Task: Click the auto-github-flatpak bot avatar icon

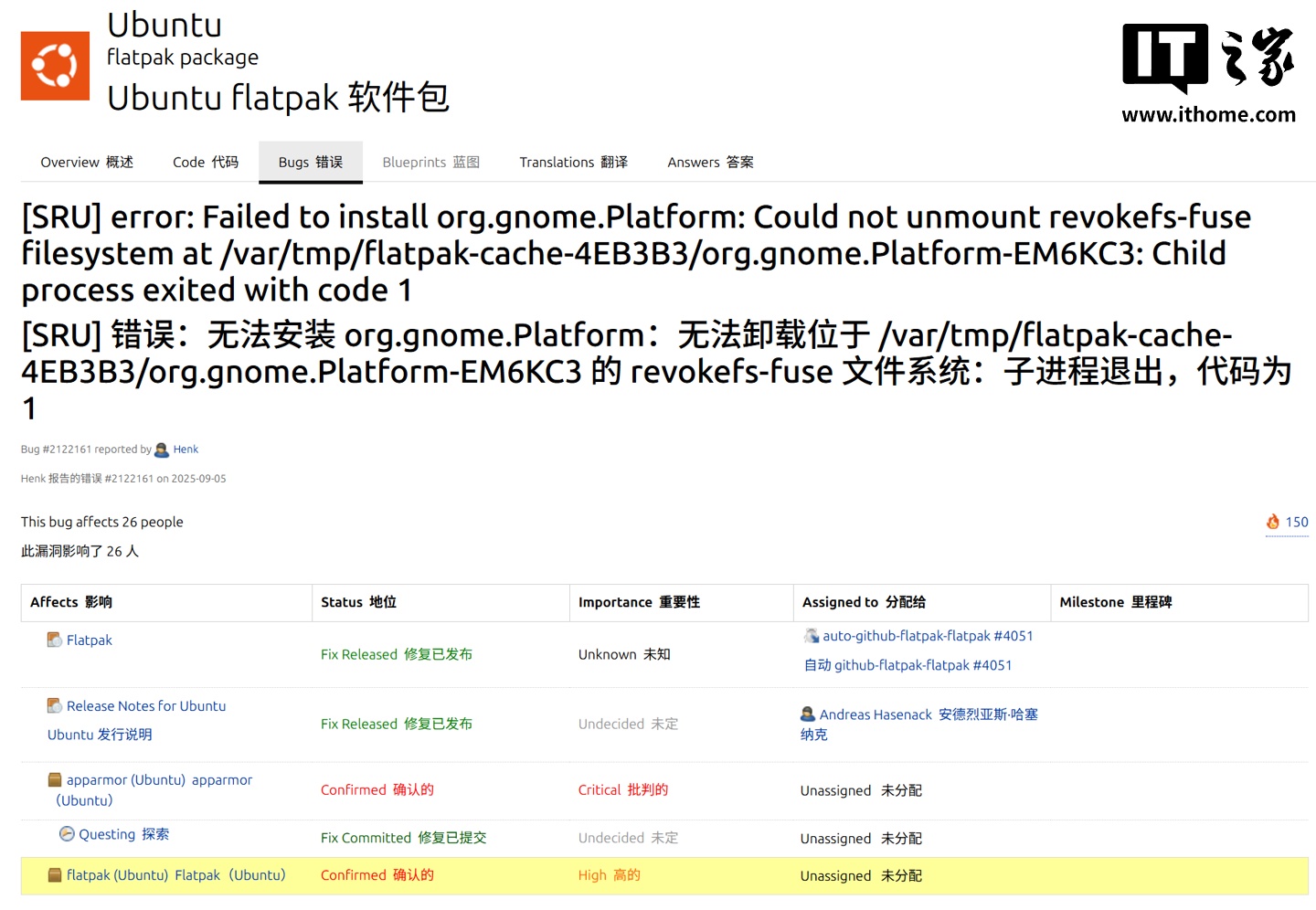Action: [811, 635]
